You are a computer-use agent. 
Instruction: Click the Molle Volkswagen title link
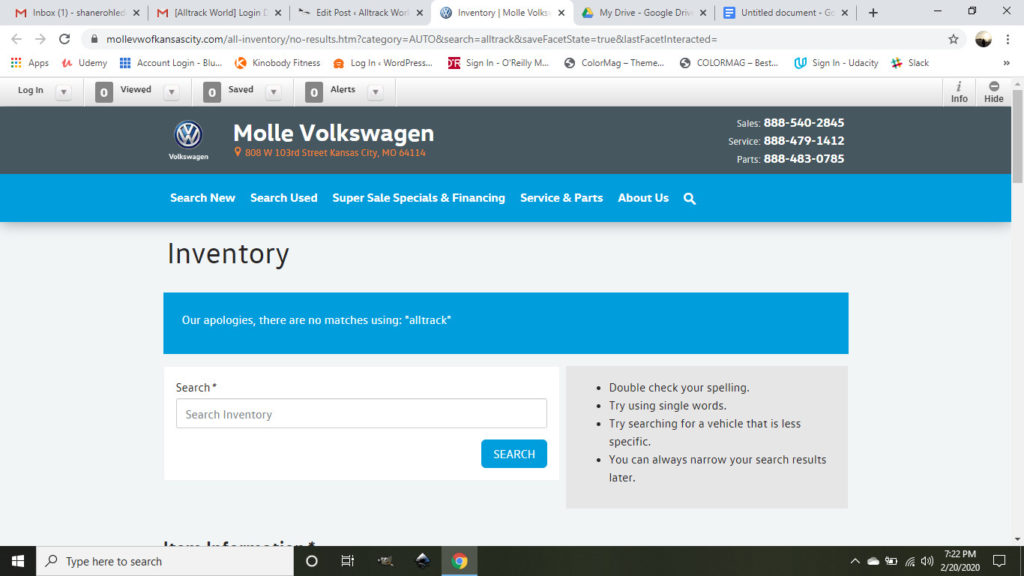point(333,133)
